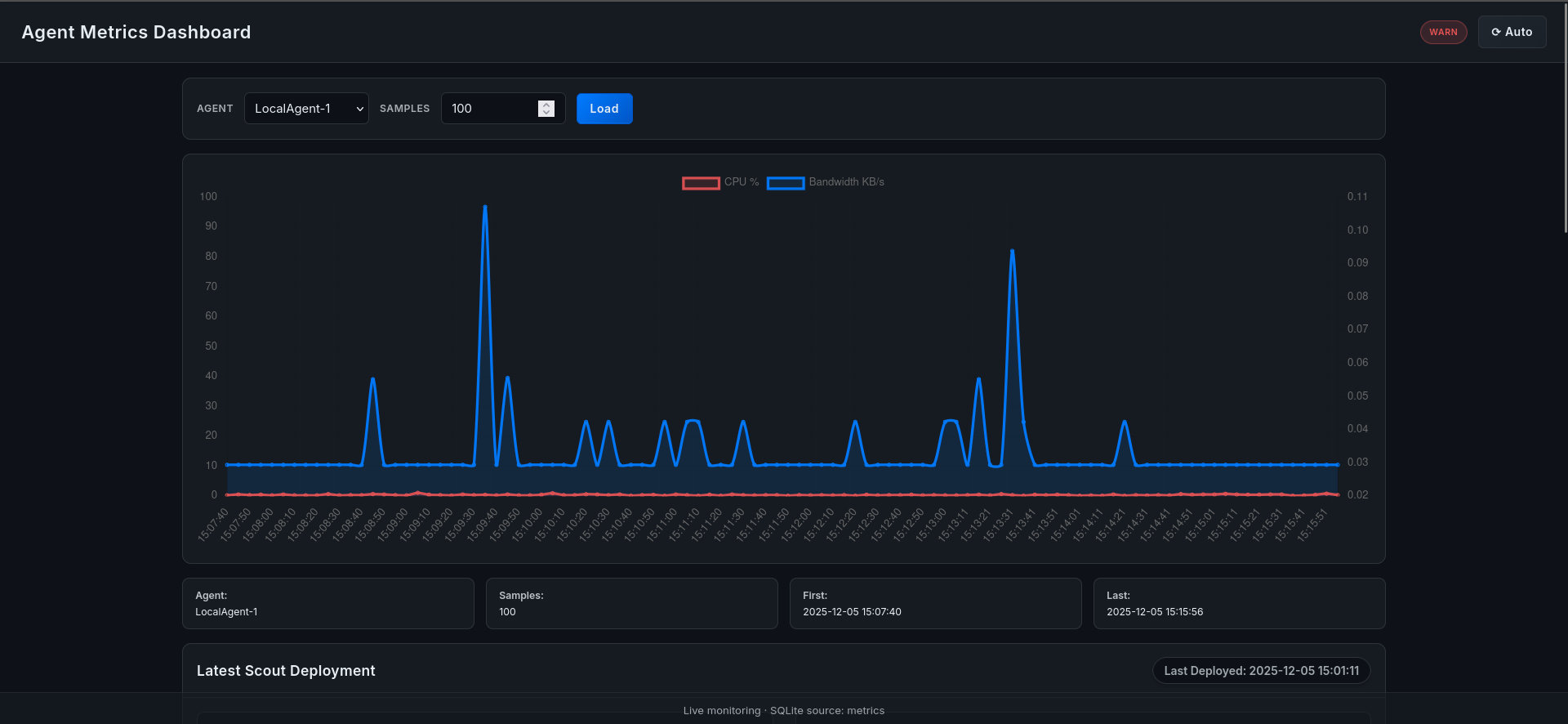
Task: Click the Auto refresh button
Action: tap(1512, 32)
